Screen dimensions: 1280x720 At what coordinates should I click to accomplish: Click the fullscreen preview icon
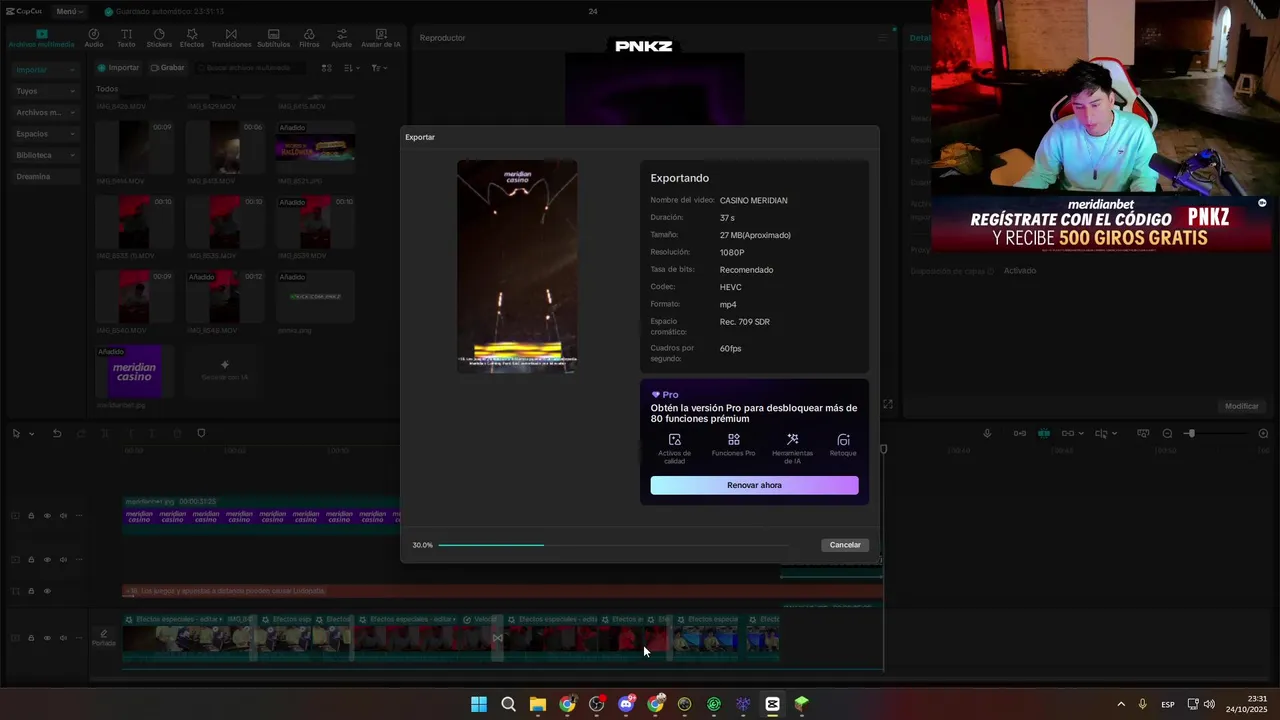coord(887,404)
